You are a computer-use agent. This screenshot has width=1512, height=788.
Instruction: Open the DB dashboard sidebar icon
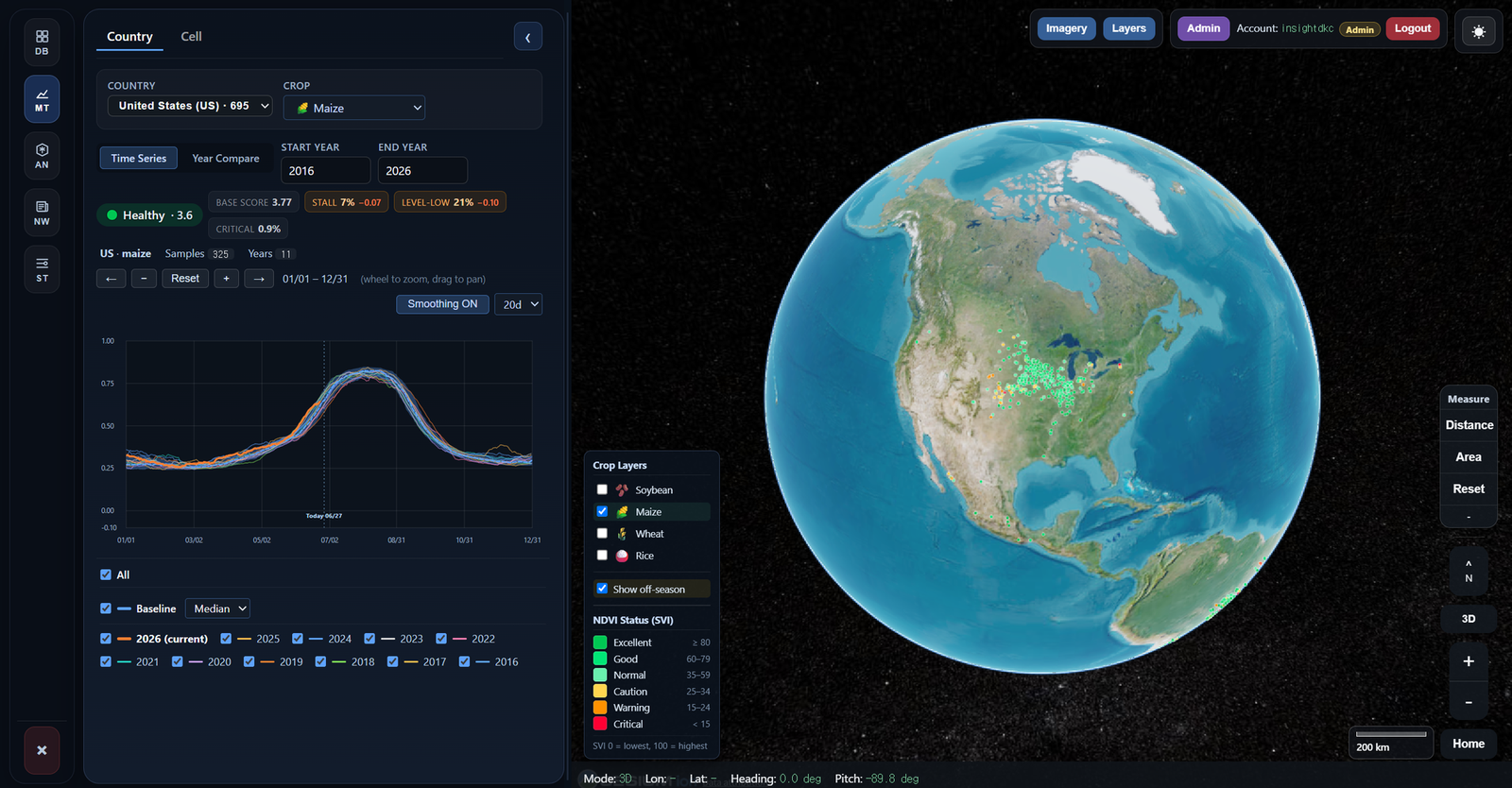[42, 43]
